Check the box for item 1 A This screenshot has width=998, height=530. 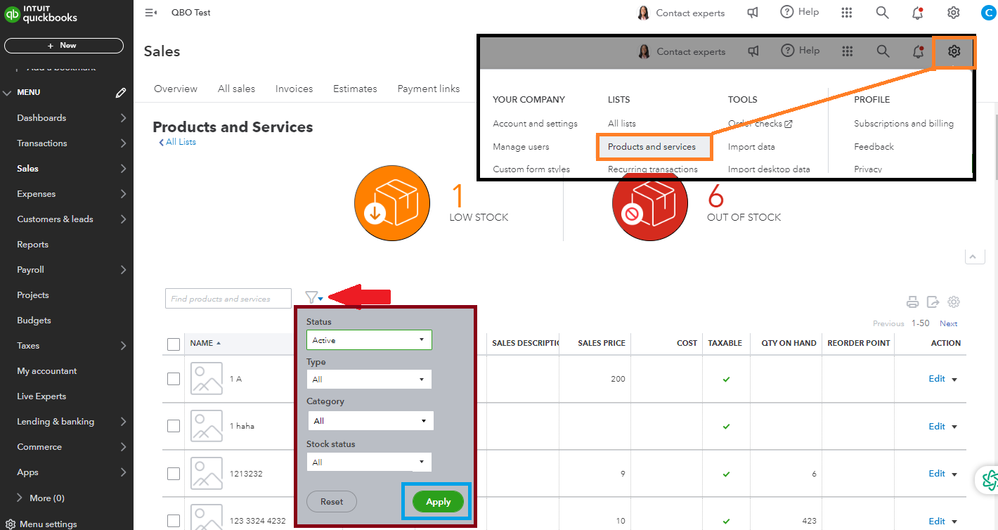click(x=173, y=379)
